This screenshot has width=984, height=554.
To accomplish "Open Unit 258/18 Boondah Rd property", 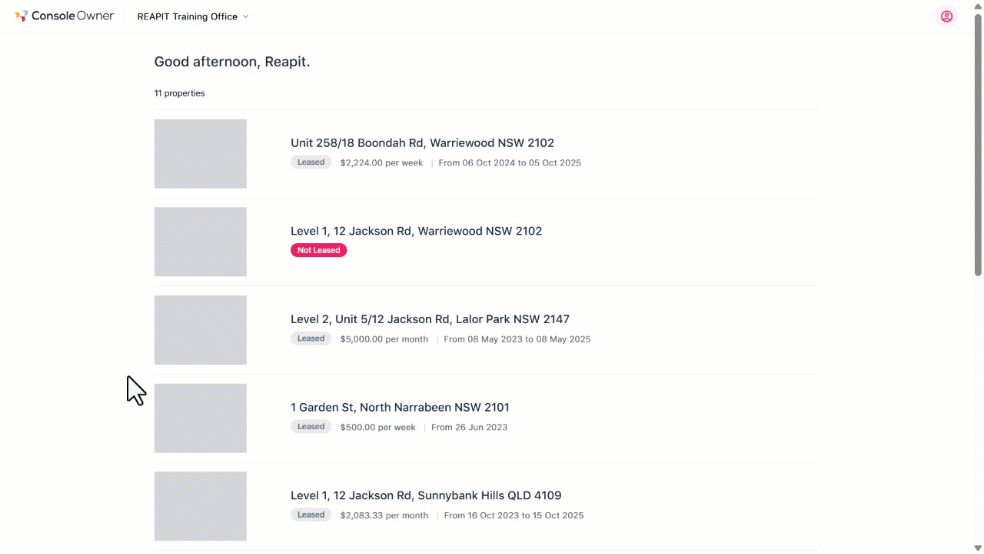I will click(x=422, y=143).
